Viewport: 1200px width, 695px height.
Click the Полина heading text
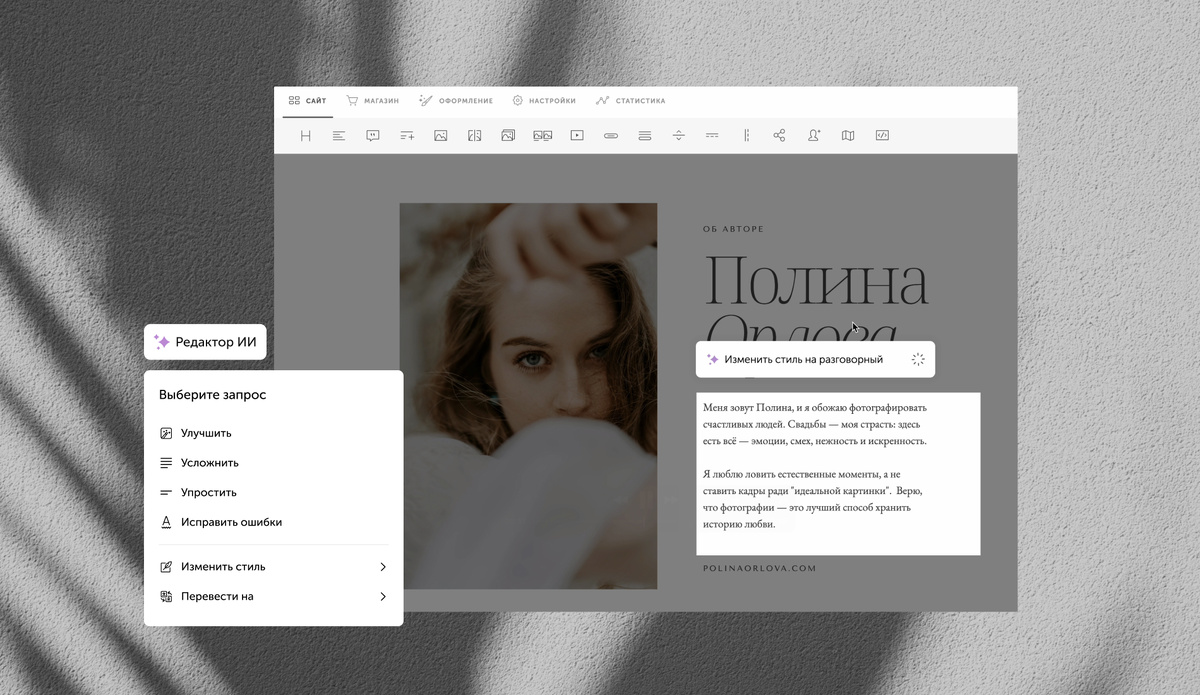[x=816, y=281]
